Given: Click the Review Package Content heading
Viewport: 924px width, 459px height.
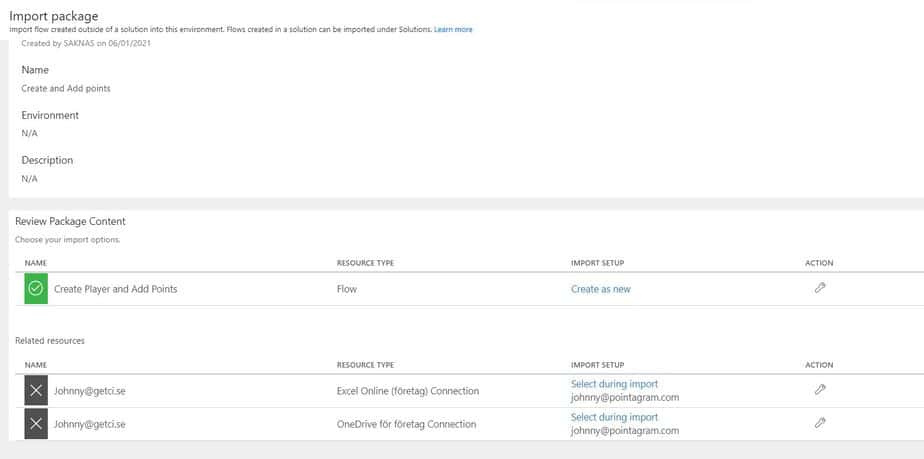Looking at the screenshot, I should tap(70, 222).
